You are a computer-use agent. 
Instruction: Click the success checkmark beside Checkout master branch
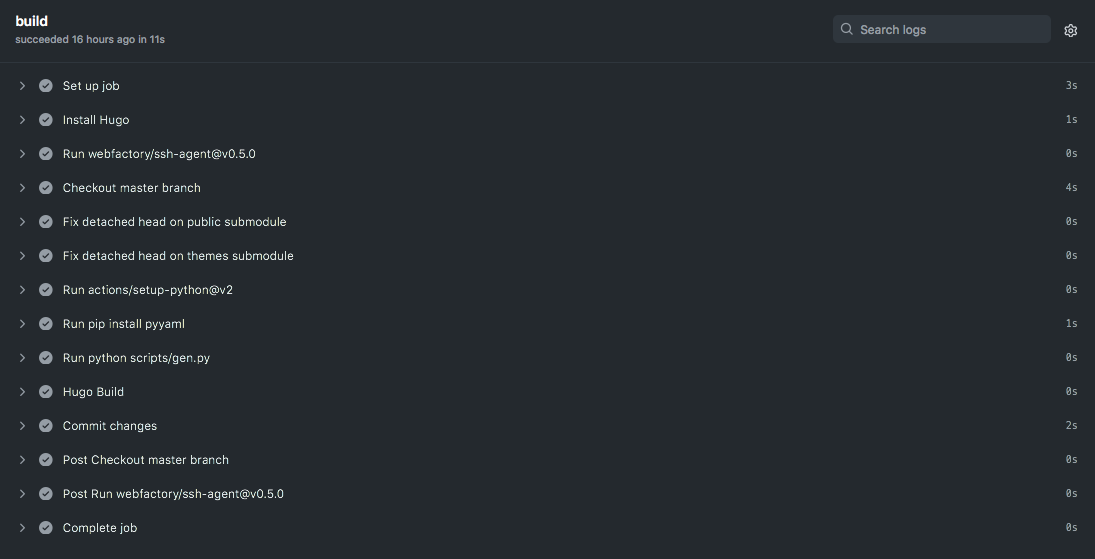[x=46, y=188]
